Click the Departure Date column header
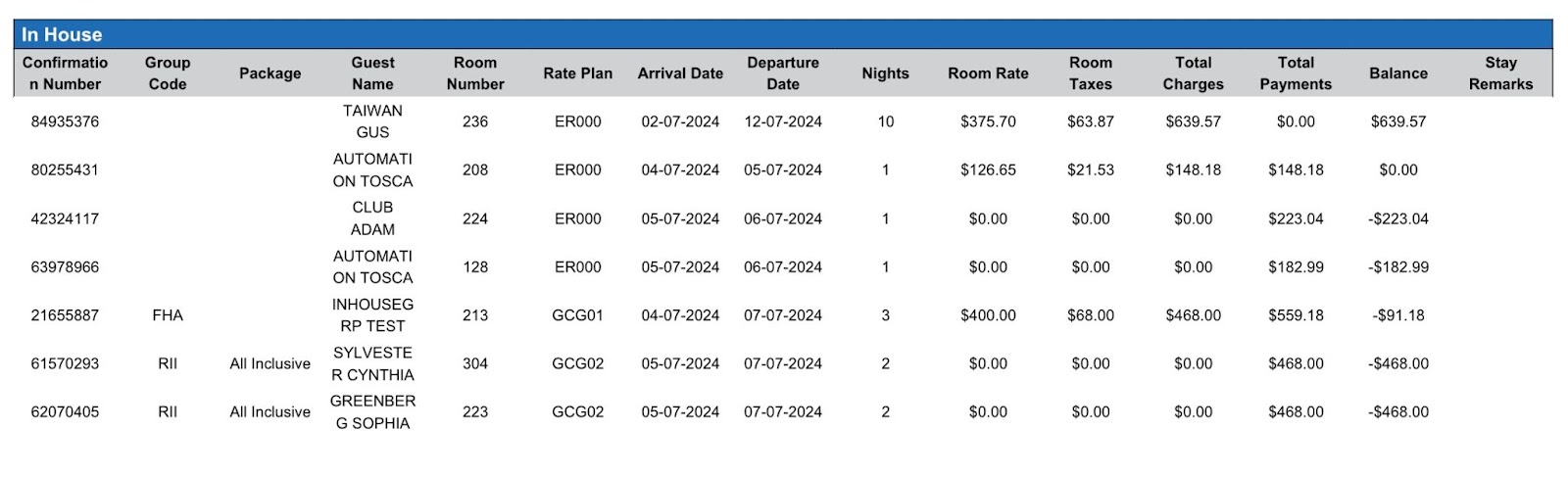1568x478 pixels. 783,73
